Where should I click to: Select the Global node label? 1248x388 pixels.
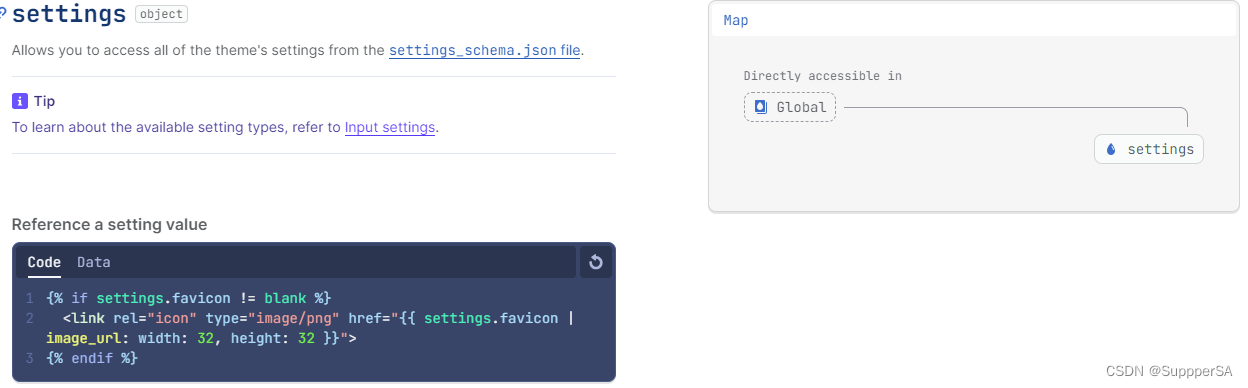pyautogui.click(x=802, y=107)
